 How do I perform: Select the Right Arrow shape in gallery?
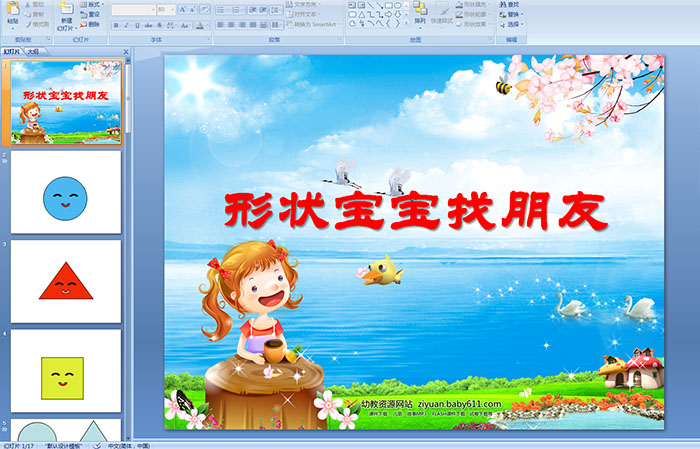click(388, 14)
